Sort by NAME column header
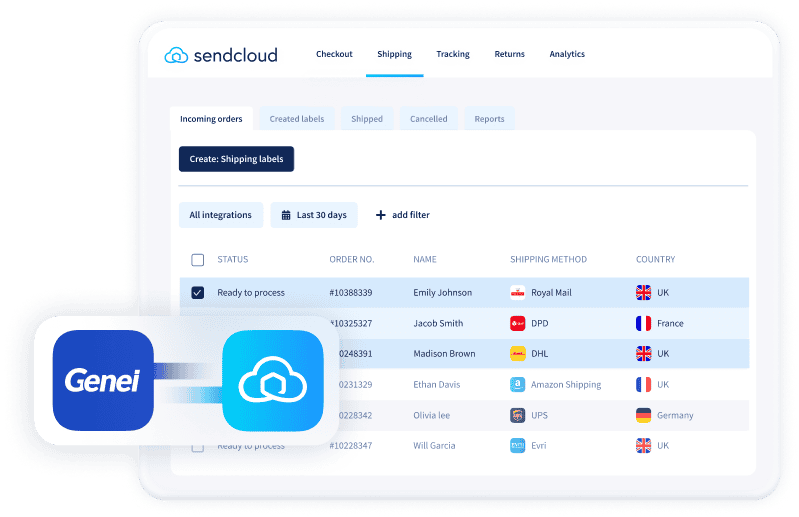The image size is (799, 517). pos(424,259)
